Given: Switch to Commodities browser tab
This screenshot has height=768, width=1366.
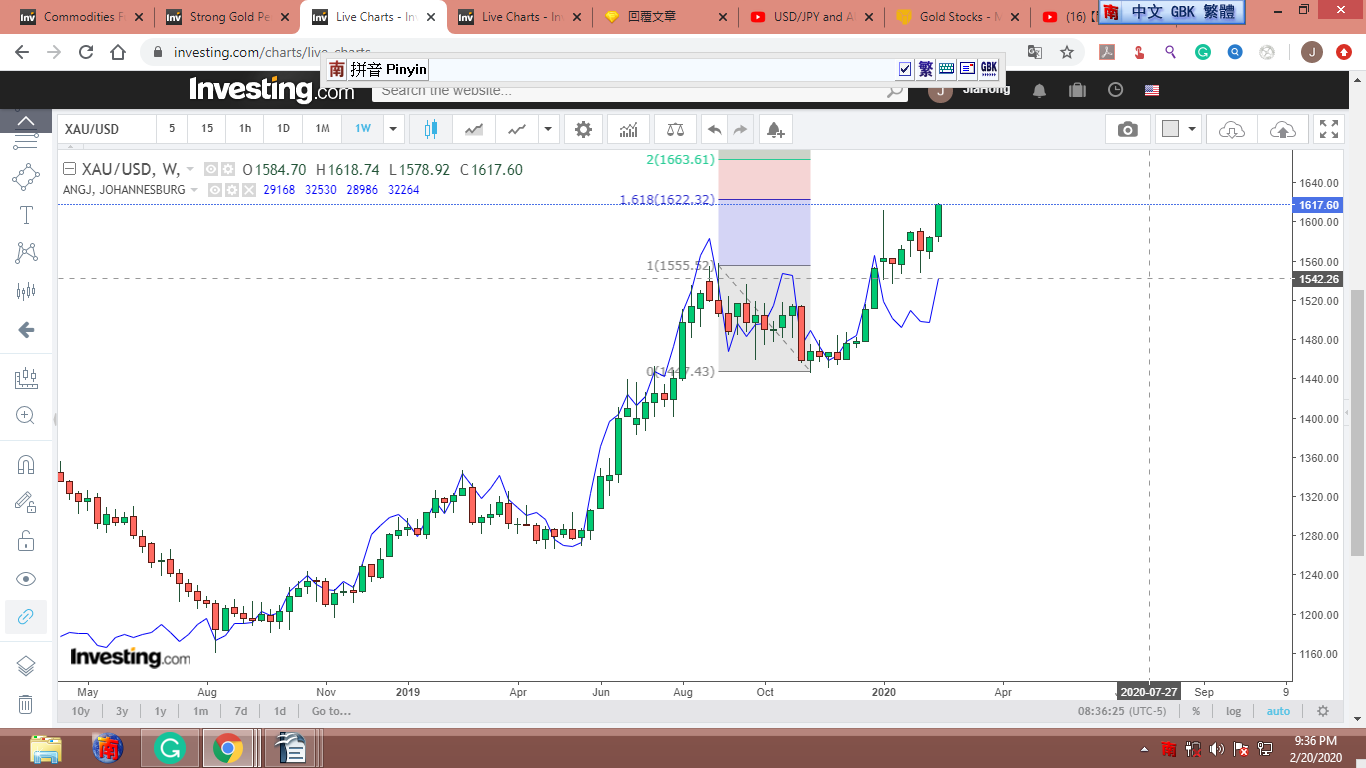Looking at the screenshot, I should coord(82,17).
